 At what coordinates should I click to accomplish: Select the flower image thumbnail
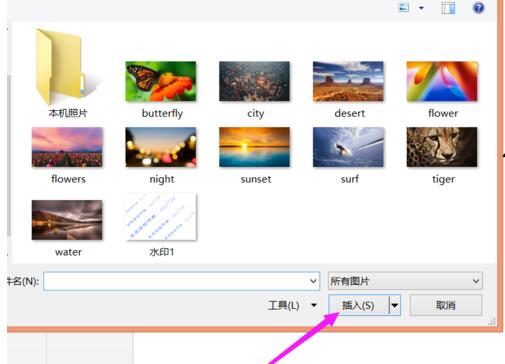[442, 81]
